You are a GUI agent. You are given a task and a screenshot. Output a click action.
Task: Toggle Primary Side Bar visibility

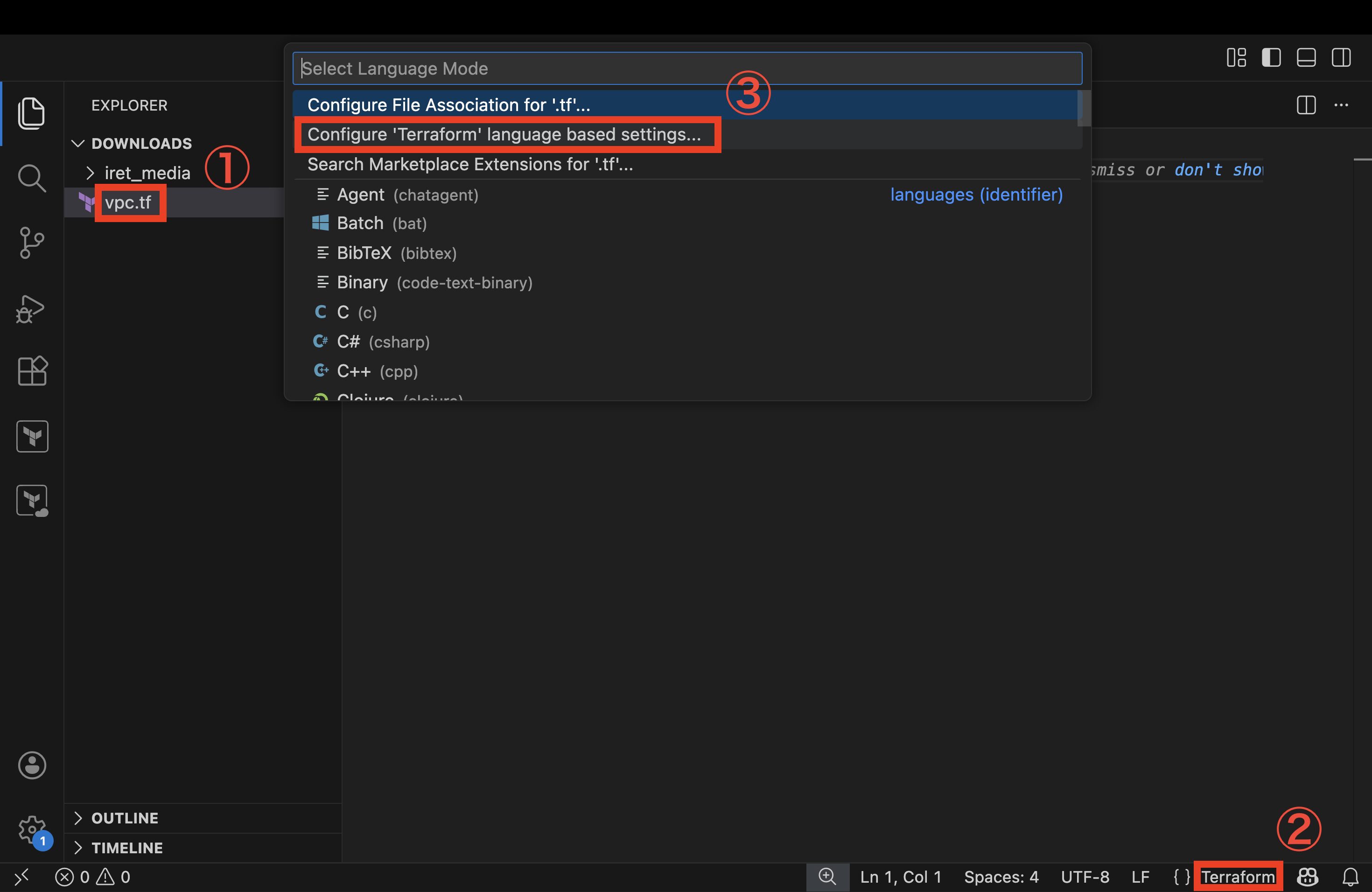click(1271, 58)
